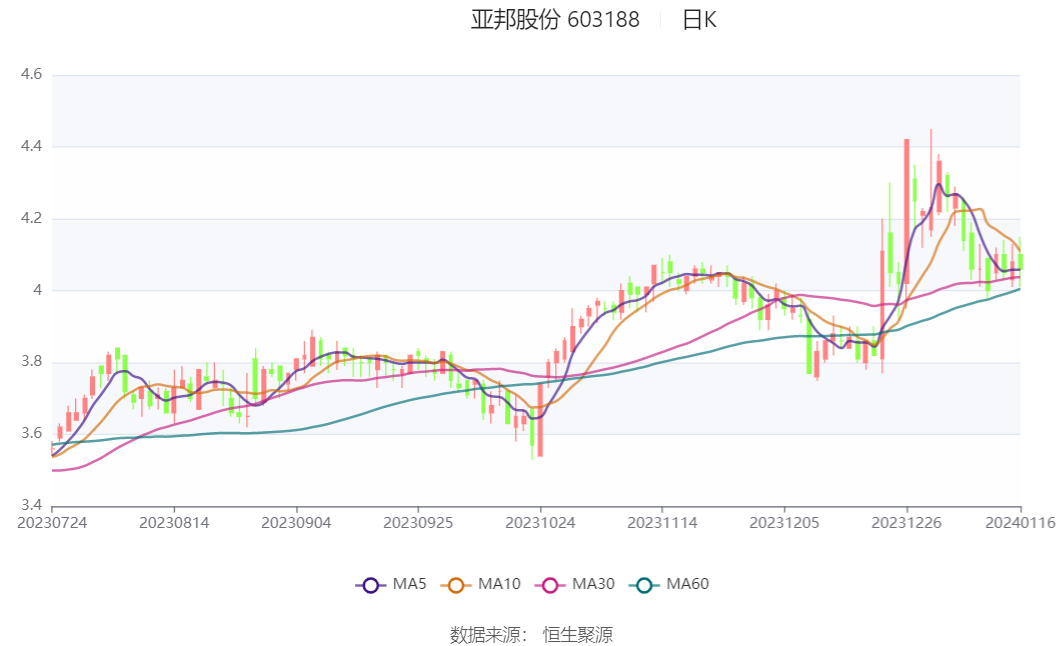Viewport: 1062px width, 646px height.
Task: Select the 20230724 date axis label
Action: click(x=52, y=523)
